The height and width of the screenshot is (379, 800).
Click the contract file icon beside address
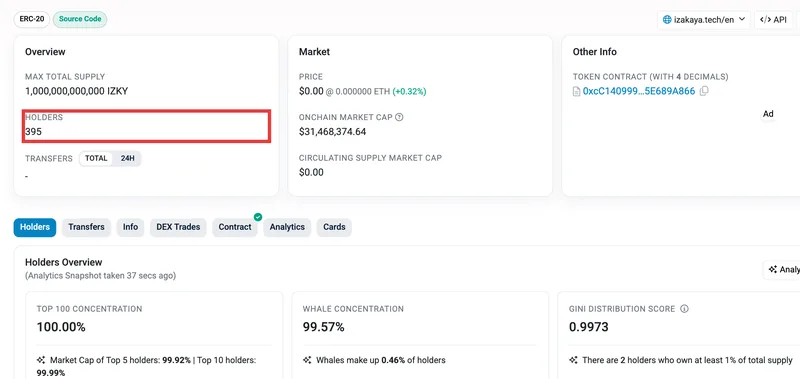point(577,92)
